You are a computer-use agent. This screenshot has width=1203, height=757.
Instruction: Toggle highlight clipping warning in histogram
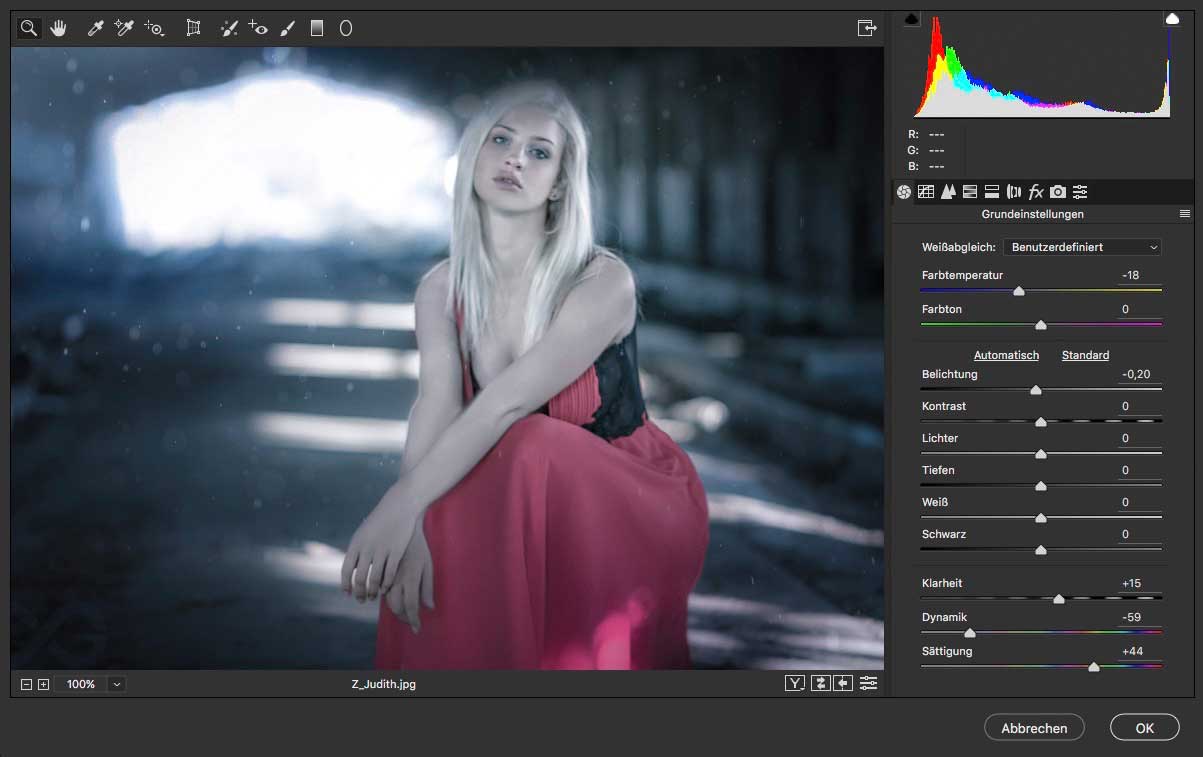pyautogui.click(x=1171, y=19)
